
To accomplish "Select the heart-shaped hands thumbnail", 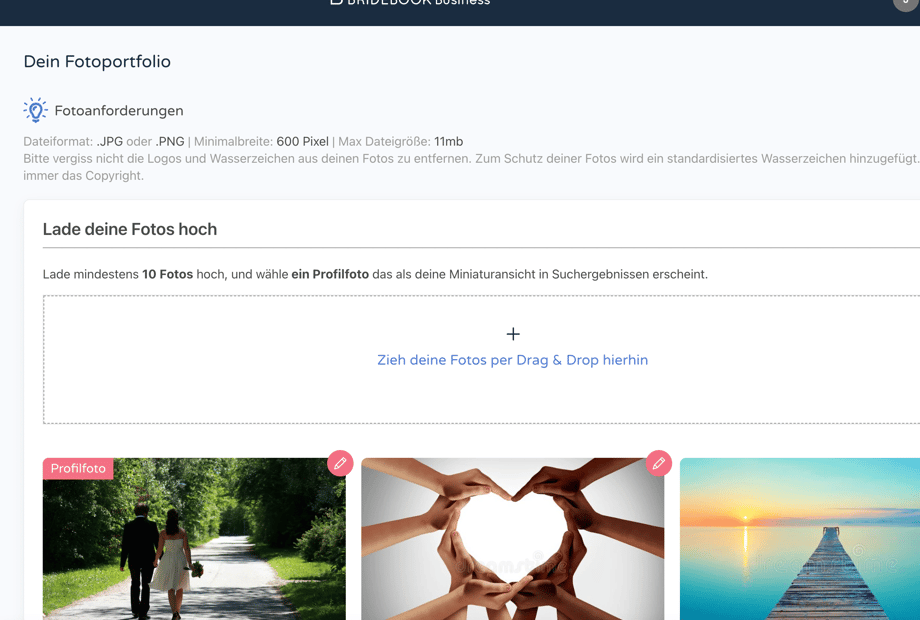I will pos(513,539).
